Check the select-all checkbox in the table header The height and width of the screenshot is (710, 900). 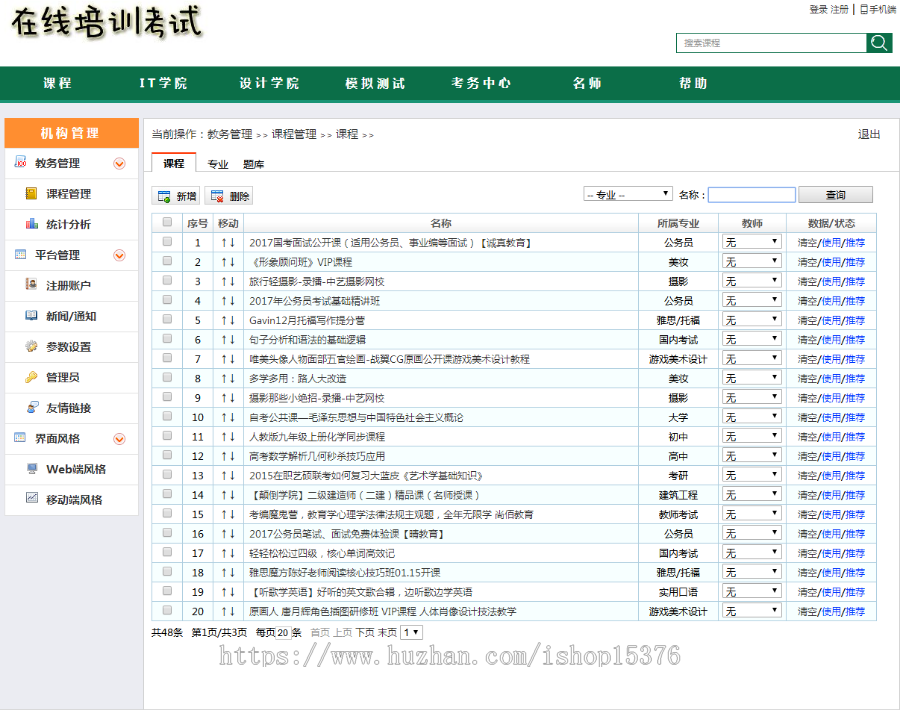coord(166,222)
